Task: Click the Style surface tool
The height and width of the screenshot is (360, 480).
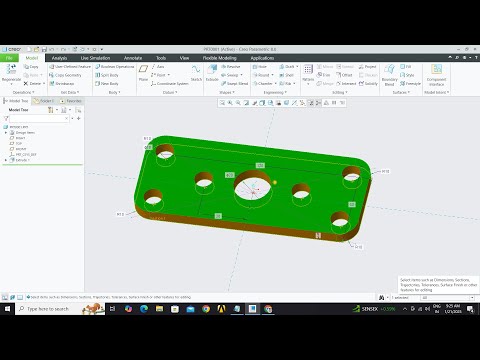Action: click(407, 75)
